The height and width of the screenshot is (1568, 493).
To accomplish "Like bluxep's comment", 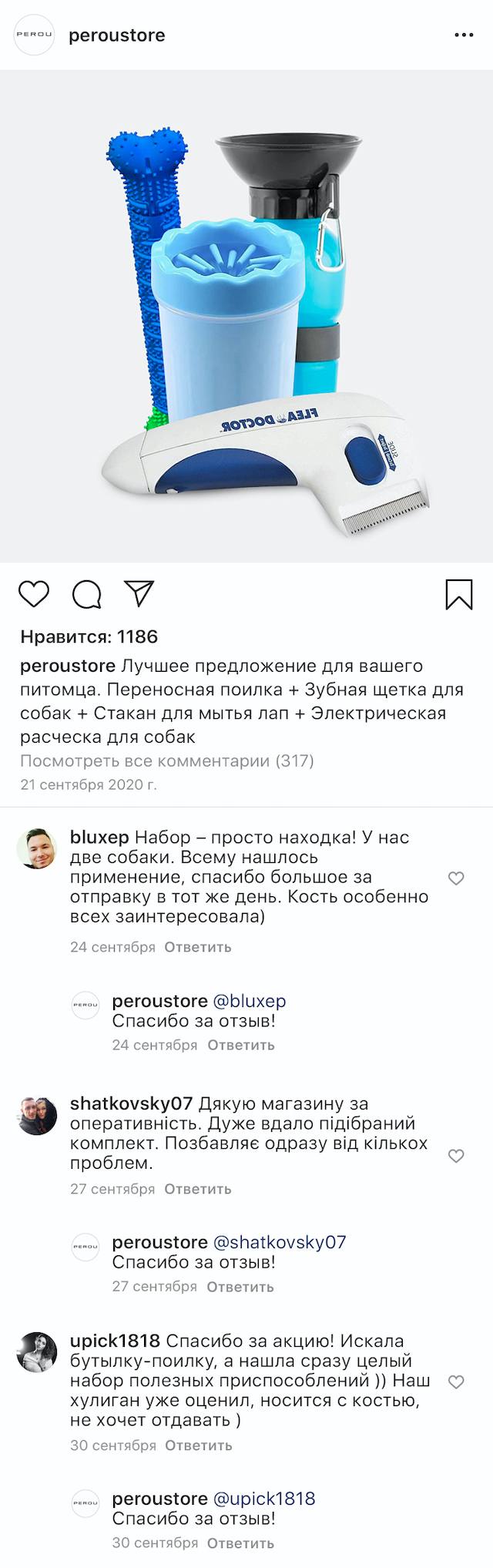I will (456, 878).
